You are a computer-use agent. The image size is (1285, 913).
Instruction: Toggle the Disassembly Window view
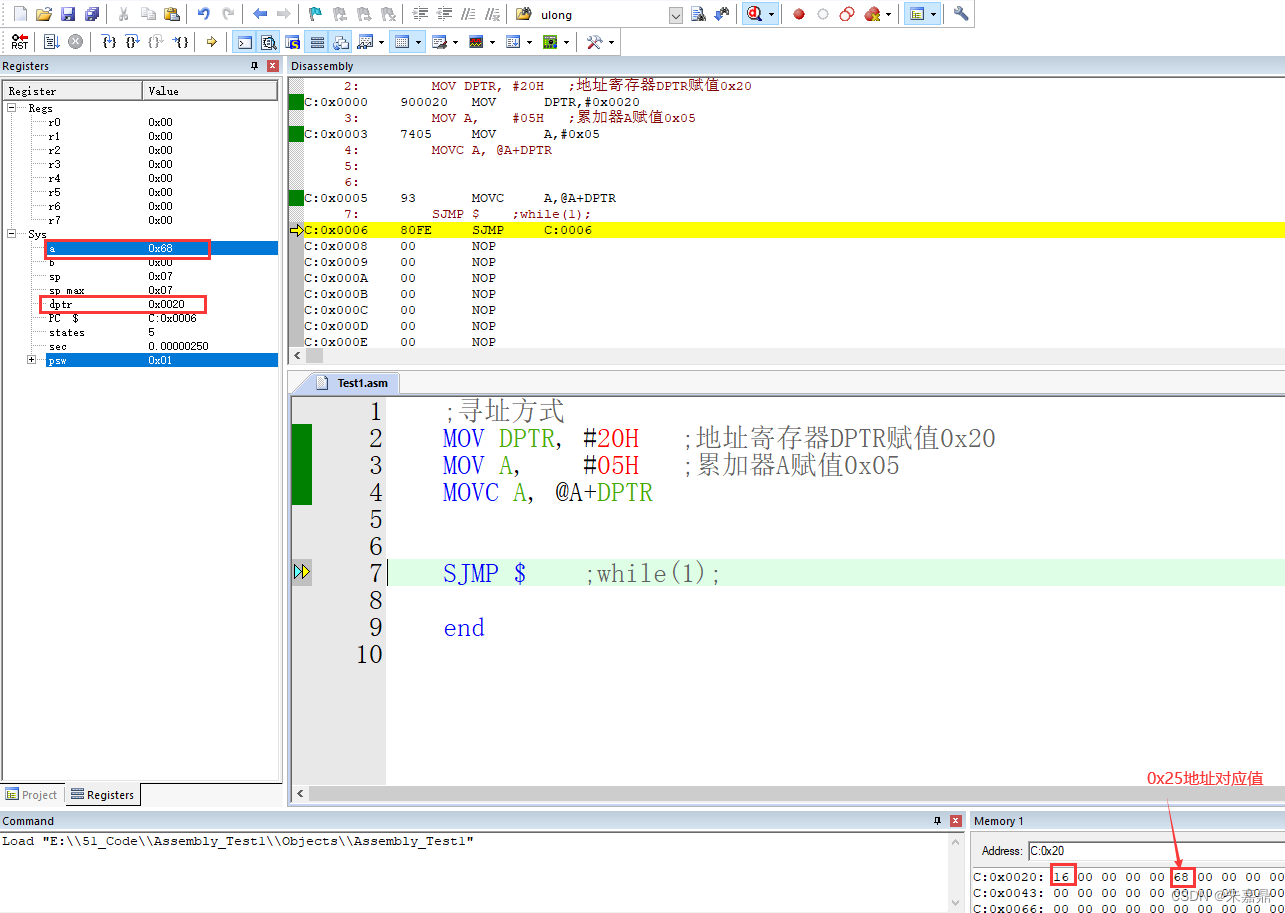268,42
